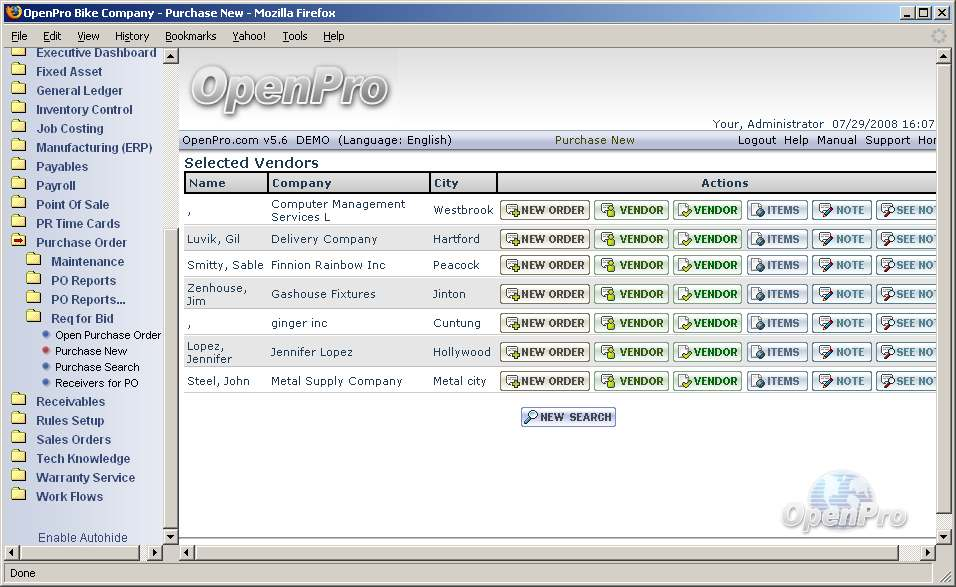Expand the Maintenance subfolder

(88, 262)
